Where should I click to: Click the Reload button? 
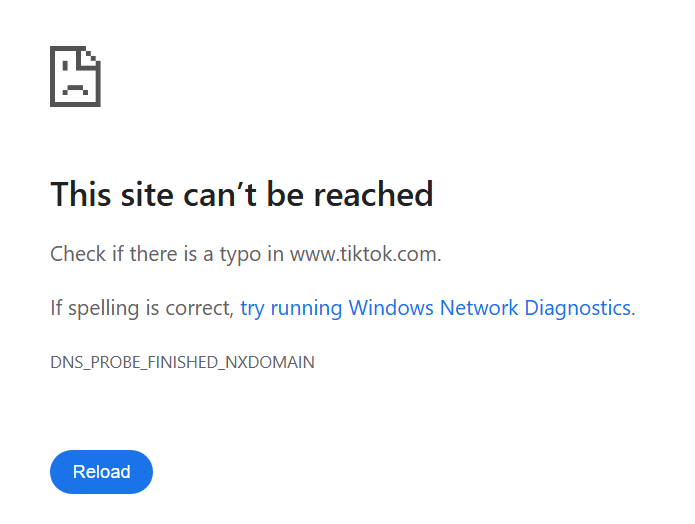click(x=102, y=472)
